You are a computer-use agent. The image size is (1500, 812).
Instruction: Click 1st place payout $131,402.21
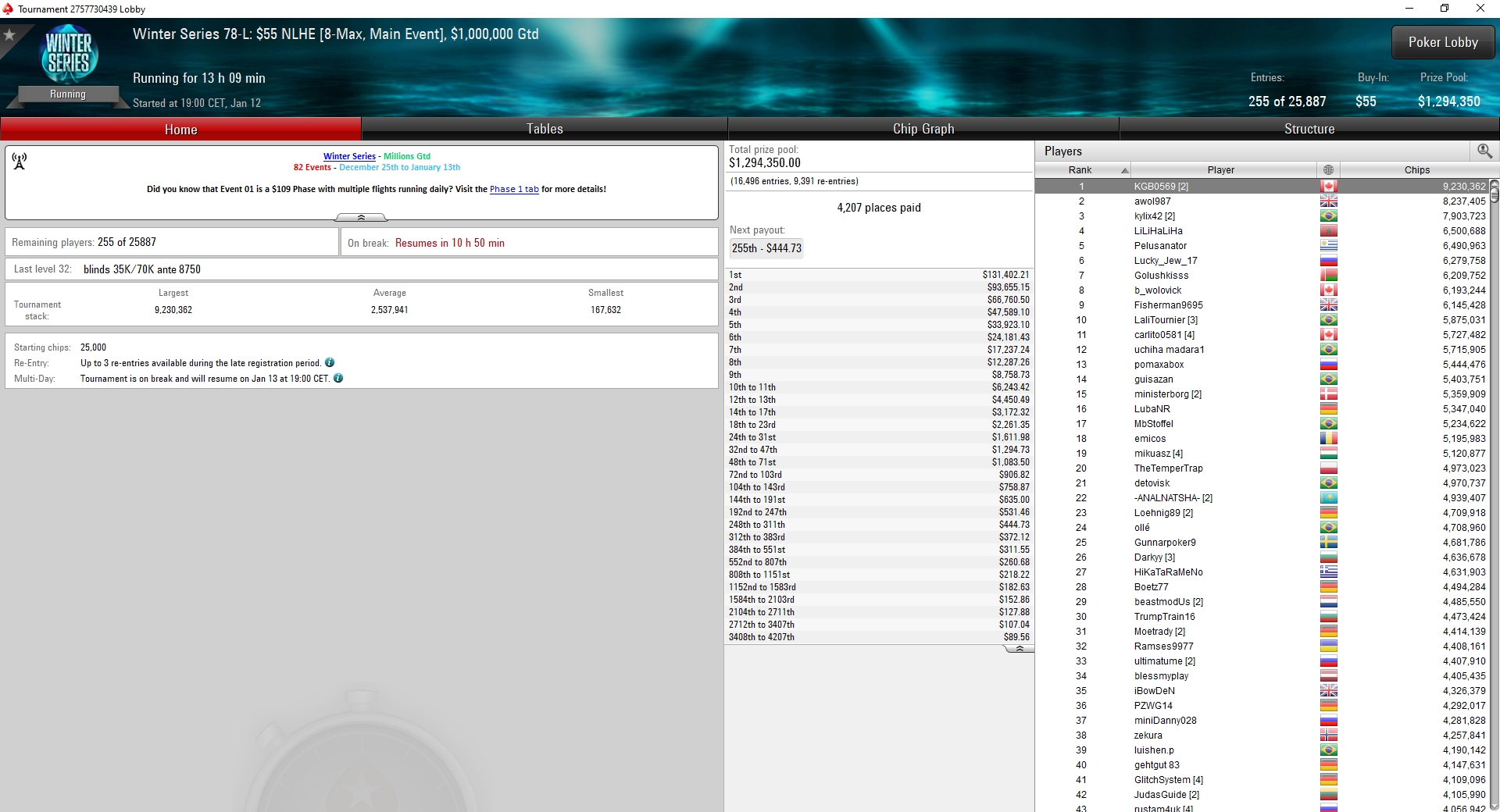(x=879, y=275)
